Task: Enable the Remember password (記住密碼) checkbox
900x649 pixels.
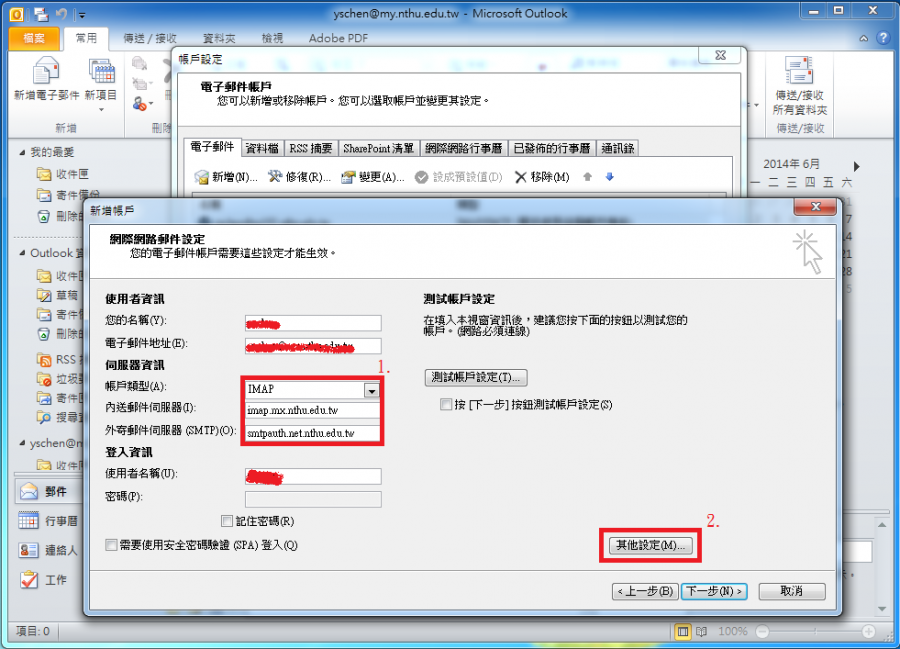Action: [x=227, y=521]
